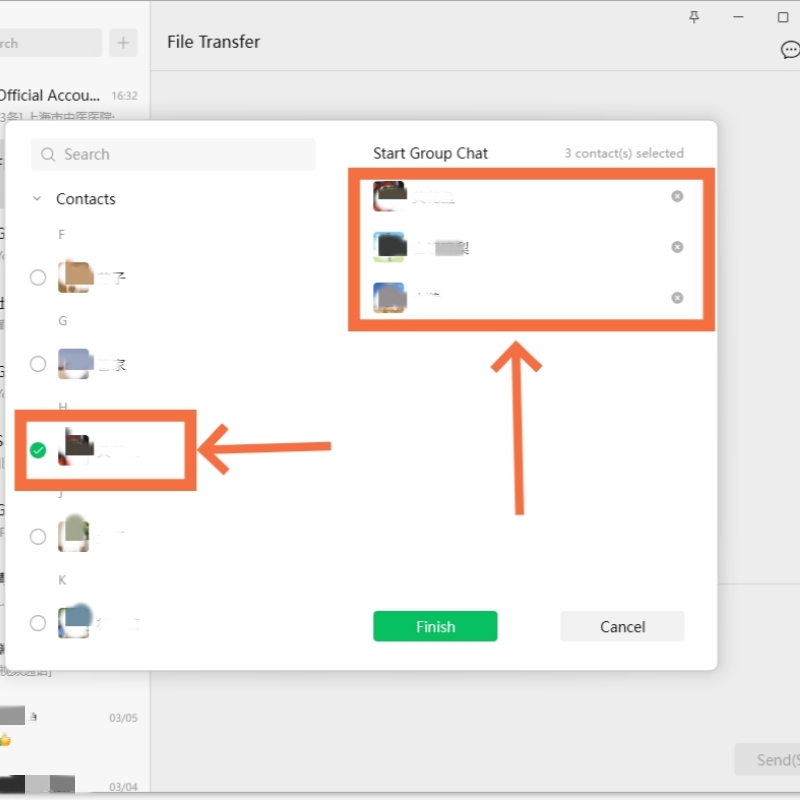Select the contact under letter F

click(38, 278)
